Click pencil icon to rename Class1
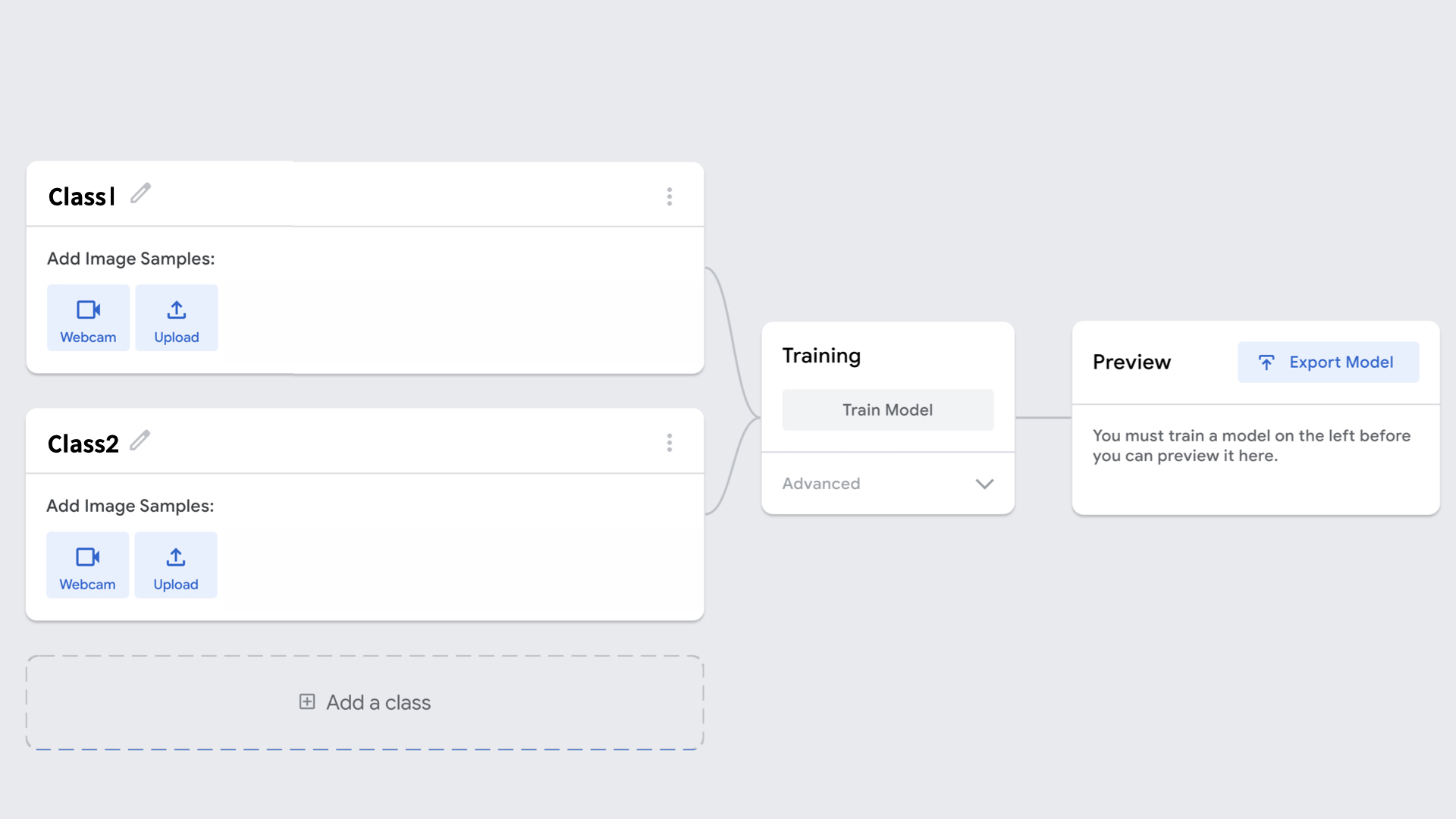 [140, 193]
